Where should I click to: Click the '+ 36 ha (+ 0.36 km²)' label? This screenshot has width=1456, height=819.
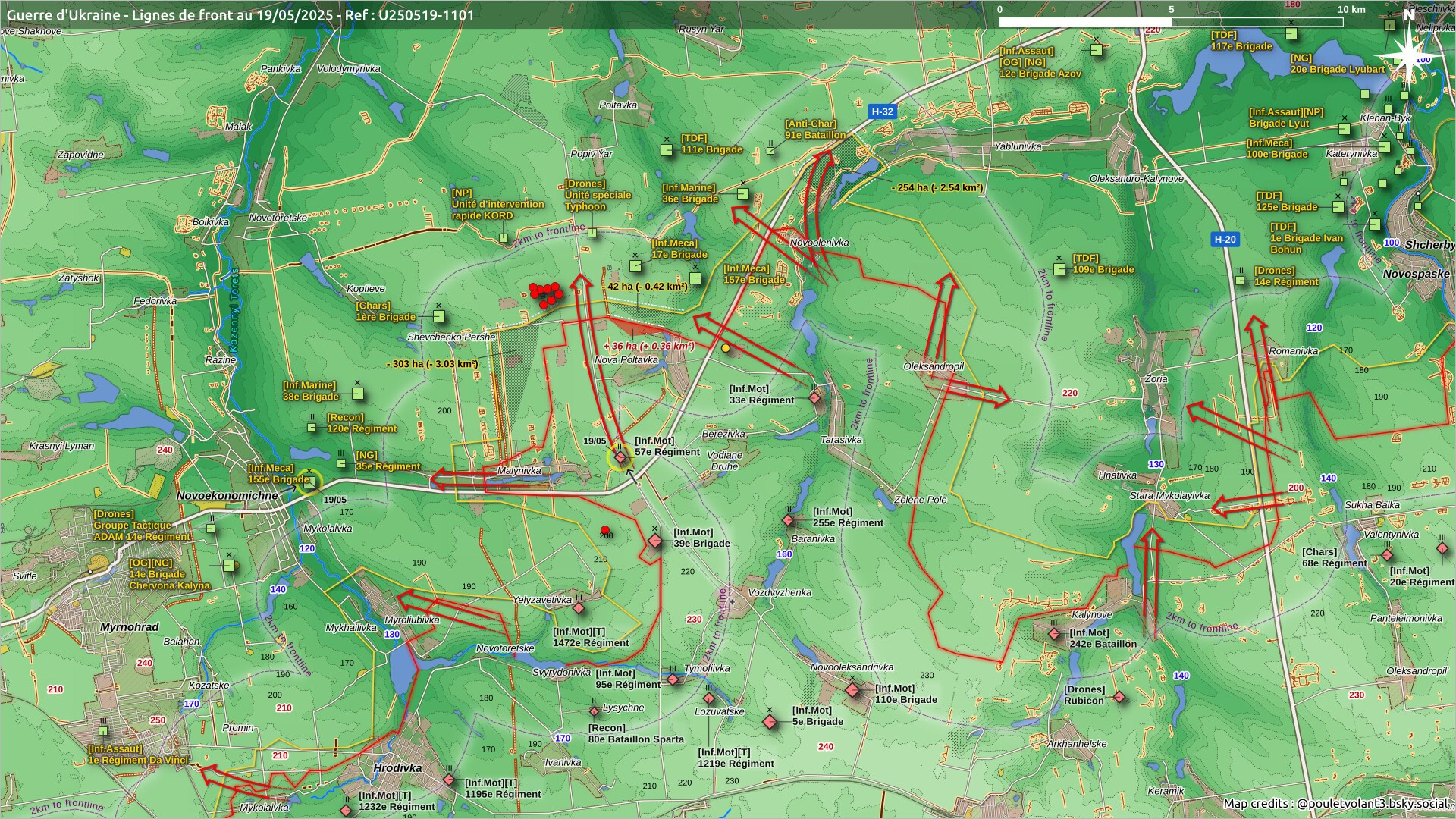649,346
